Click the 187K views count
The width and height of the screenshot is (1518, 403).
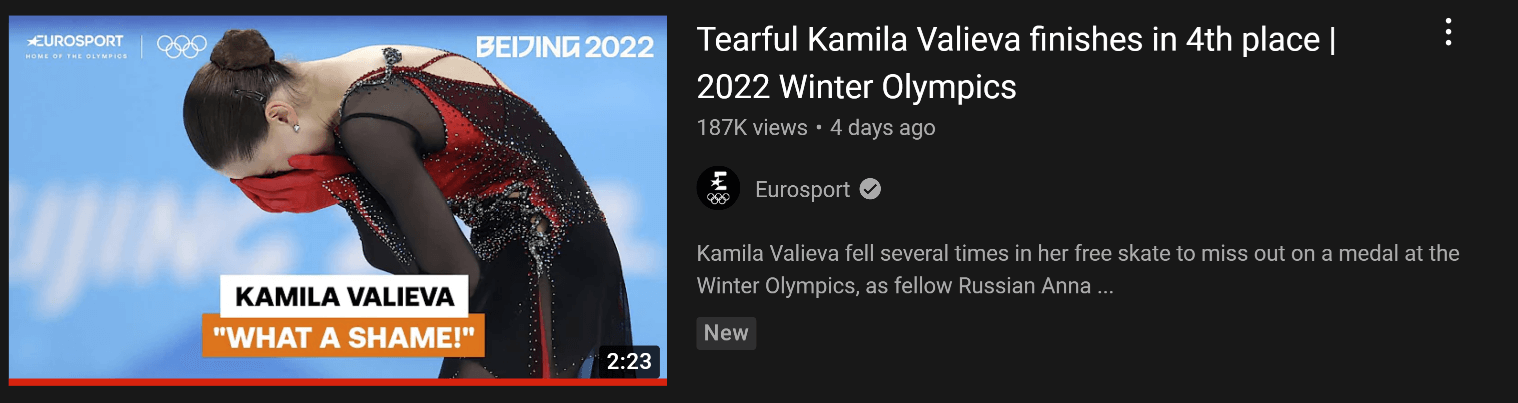click(752, 128)
